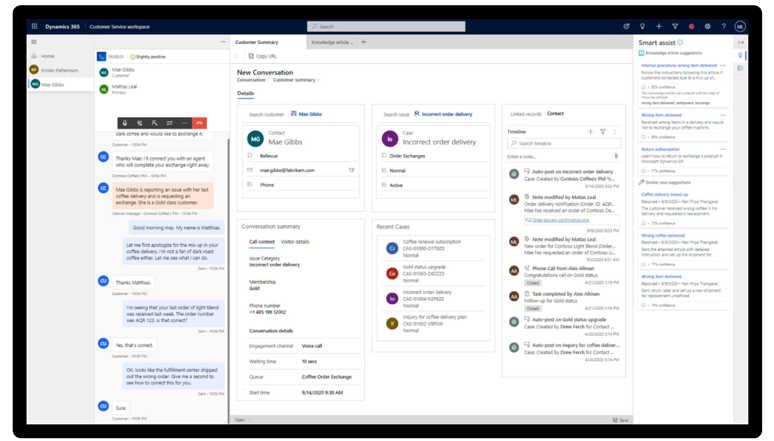This screenshot has width=774, height=441.
Task: Open Internal procedure: wrong item delivered article
Action: click(x=679, y=65)
